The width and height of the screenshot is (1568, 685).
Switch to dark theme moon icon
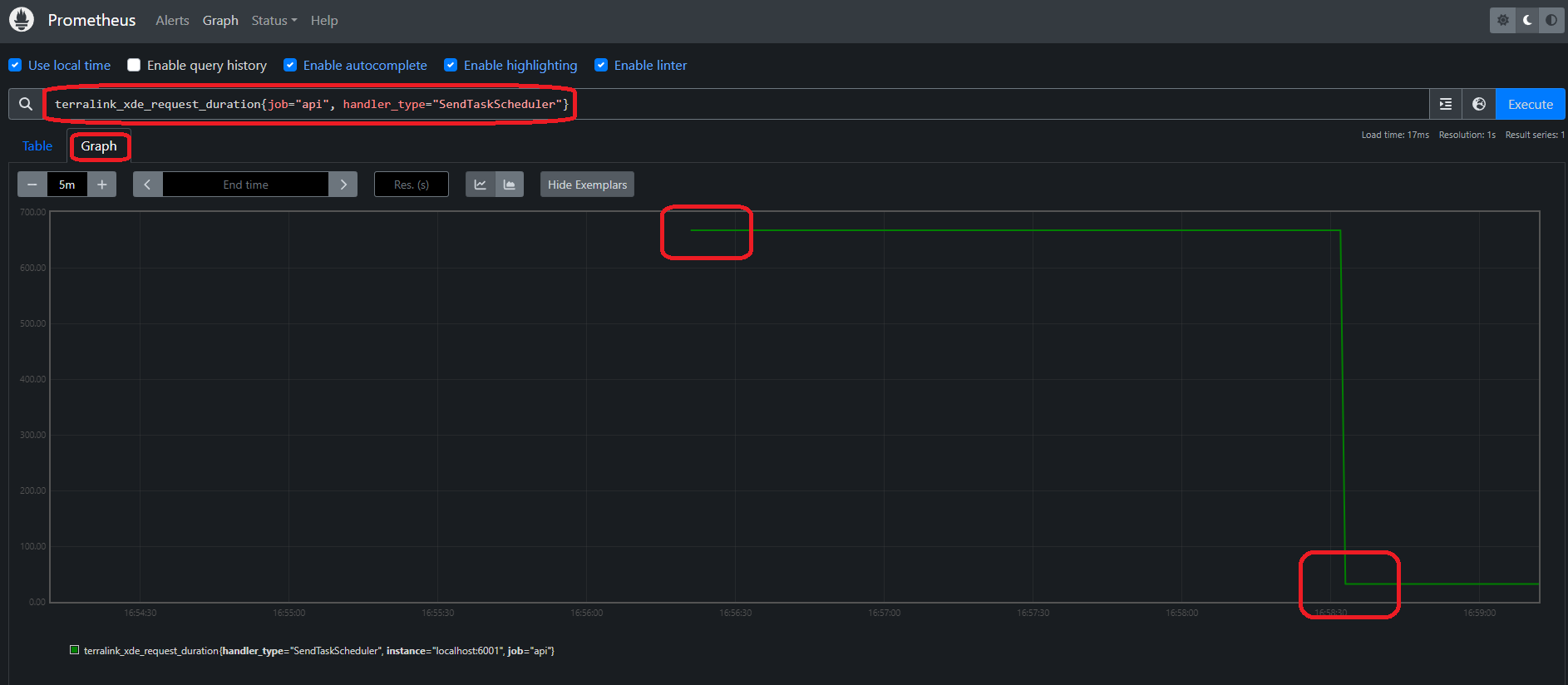click(x=1527, y=20)
